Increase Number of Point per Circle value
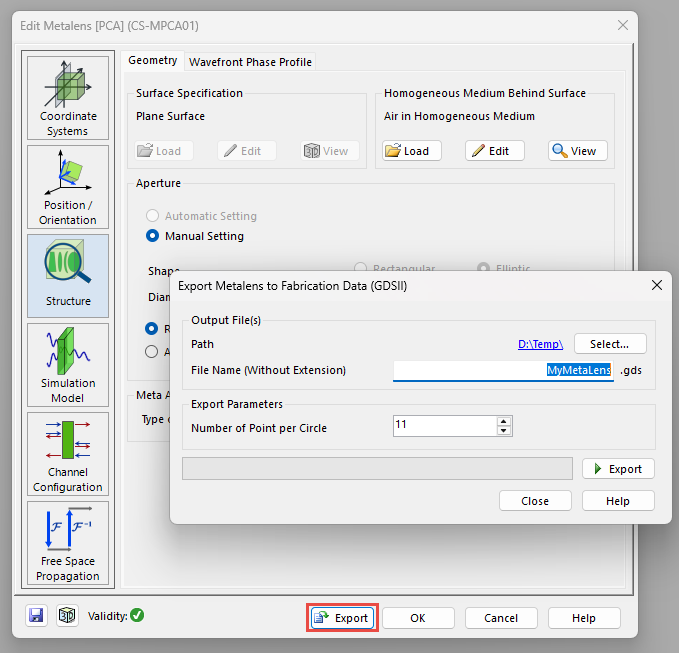 504,421
